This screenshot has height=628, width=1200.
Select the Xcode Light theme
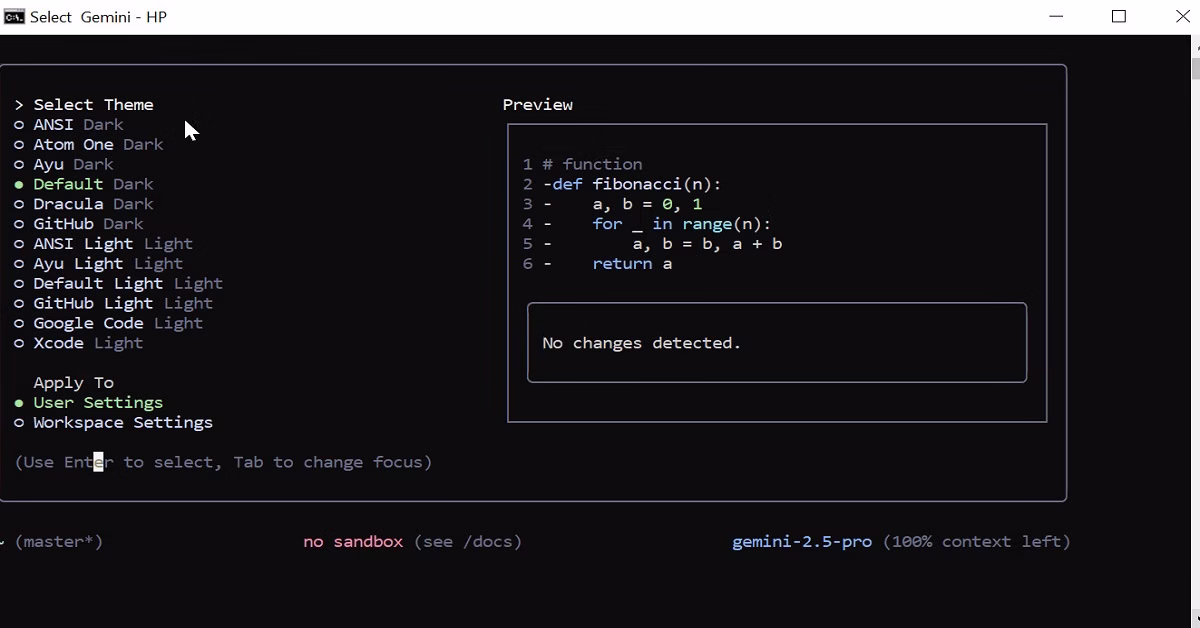(79, 344)
